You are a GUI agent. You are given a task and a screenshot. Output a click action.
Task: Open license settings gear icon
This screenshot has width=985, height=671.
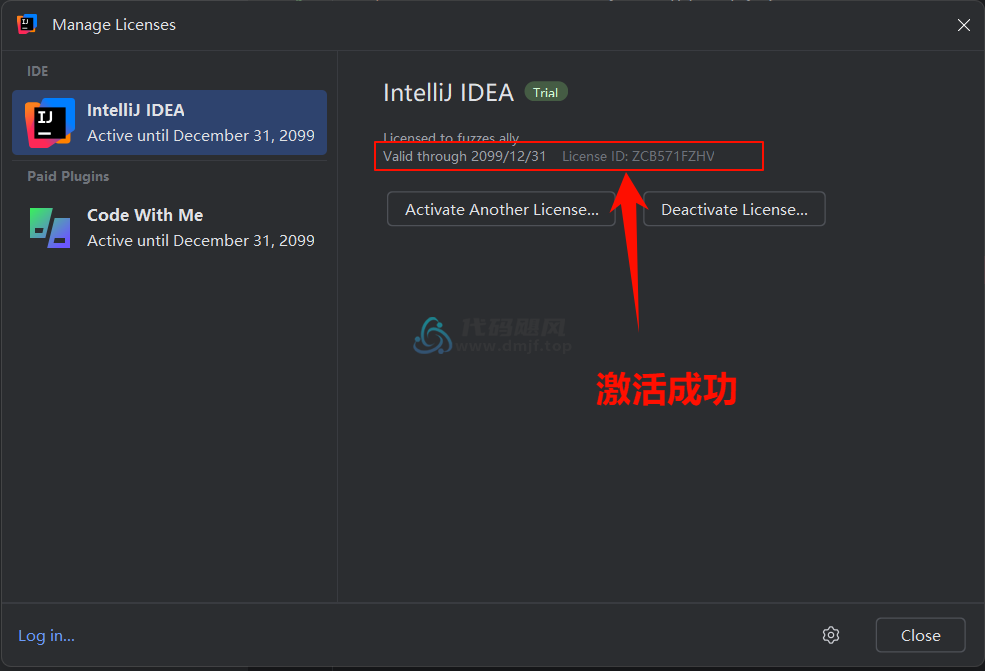[x=831, y=635]
